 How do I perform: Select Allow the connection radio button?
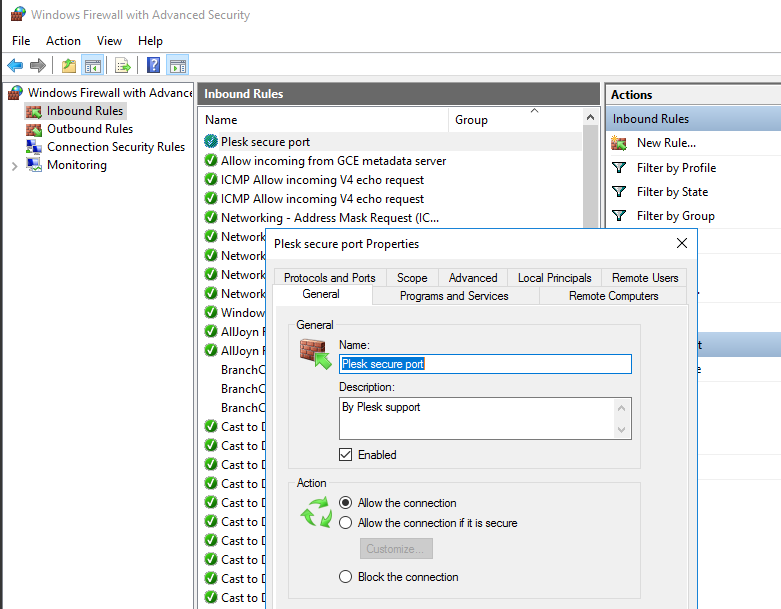[x=345, y=502]
